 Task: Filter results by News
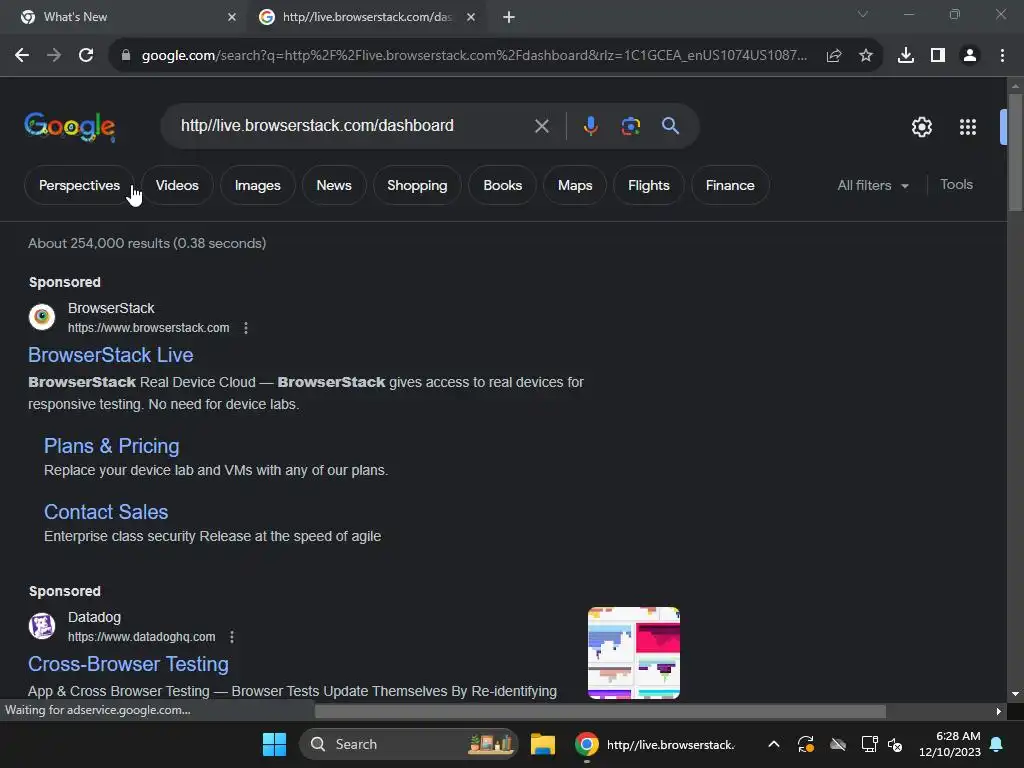point(334,185)
